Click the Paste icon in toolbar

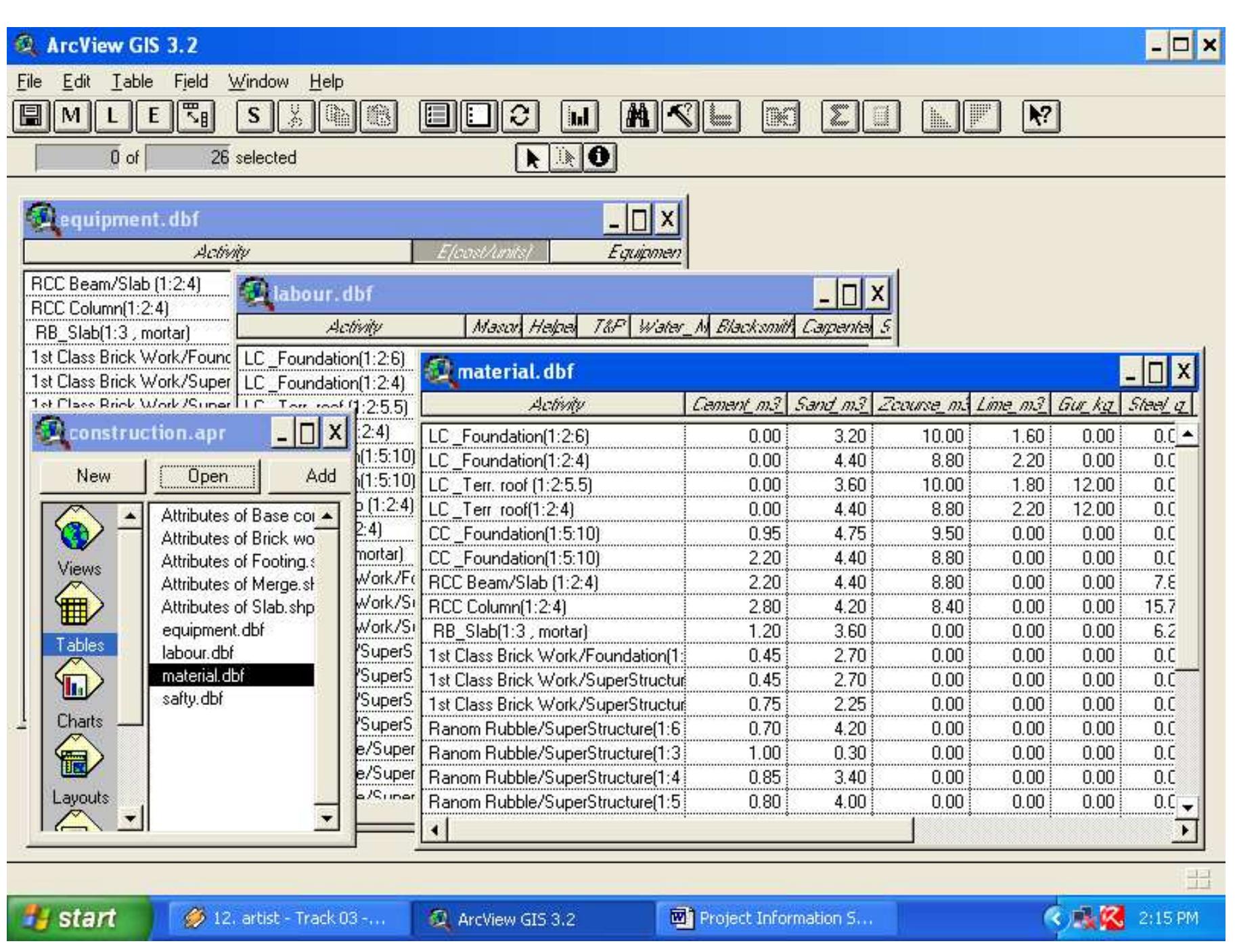378,116
